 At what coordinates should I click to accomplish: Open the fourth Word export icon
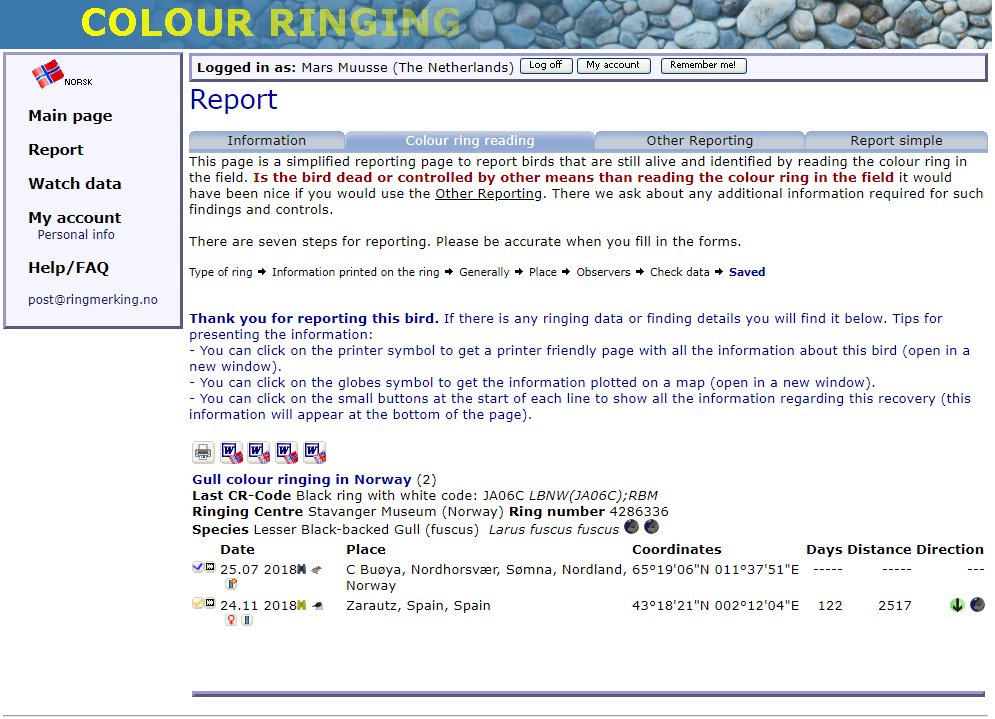(x=315, y=452)
